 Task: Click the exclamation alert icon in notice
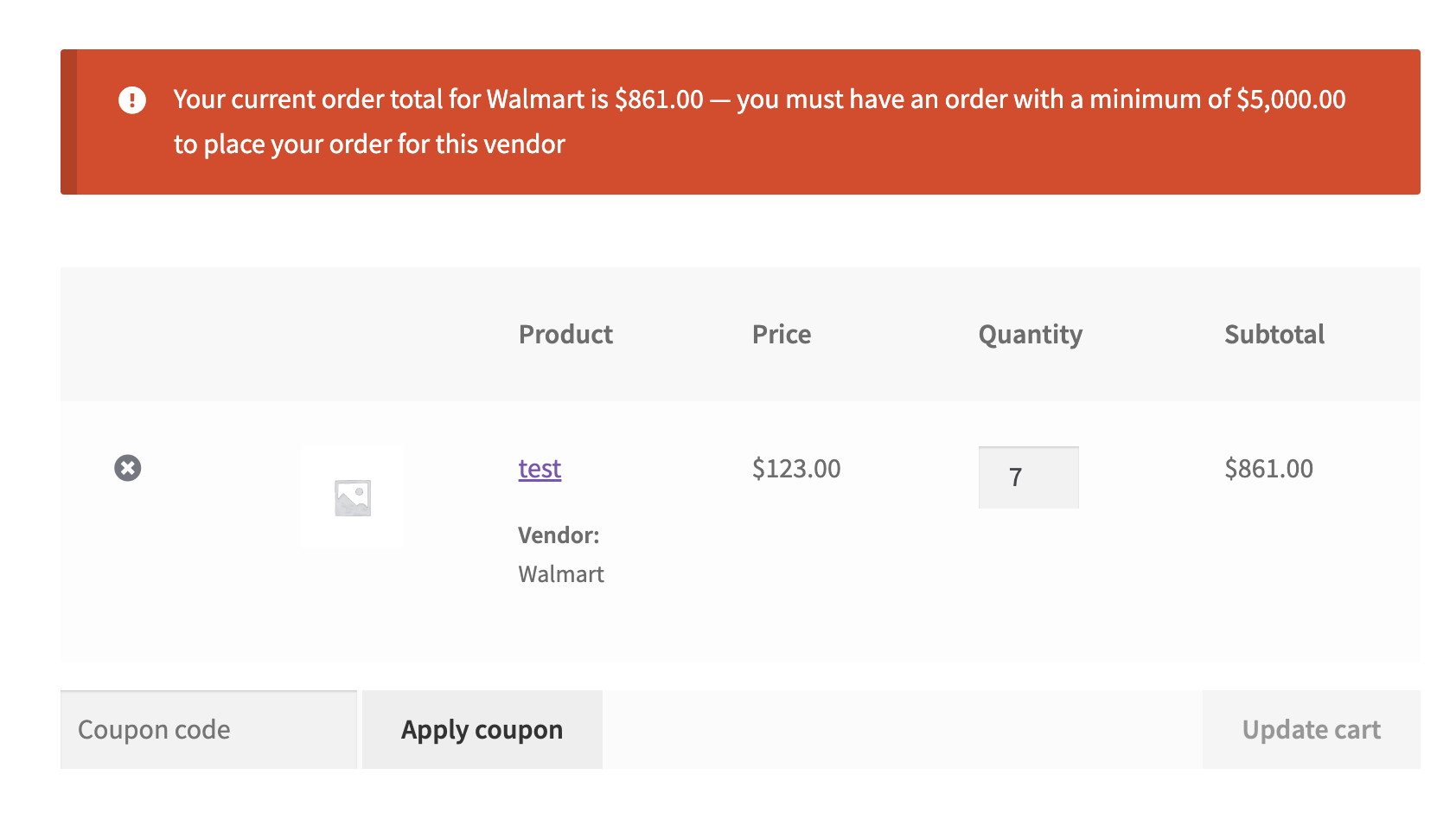[132, 99]
